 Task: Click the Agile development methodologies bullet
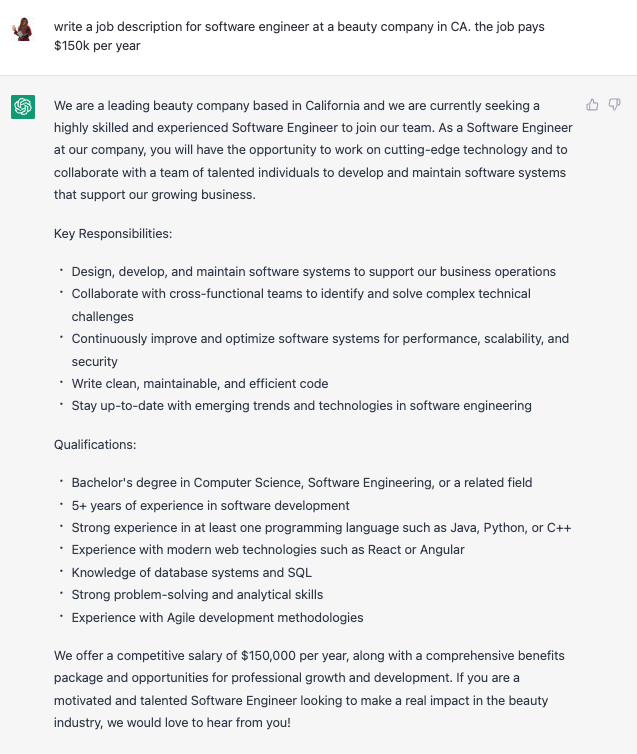tap(217, 617)
